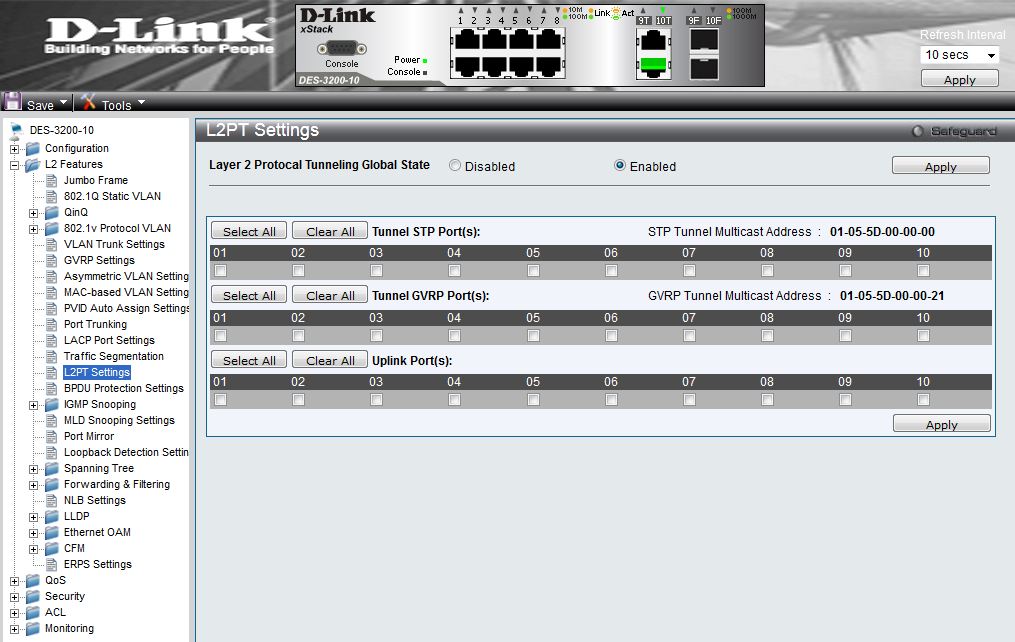Screen dimensions: 1015x642
Task: Click the Save floppy disk icon
Action: coord(13,102)
